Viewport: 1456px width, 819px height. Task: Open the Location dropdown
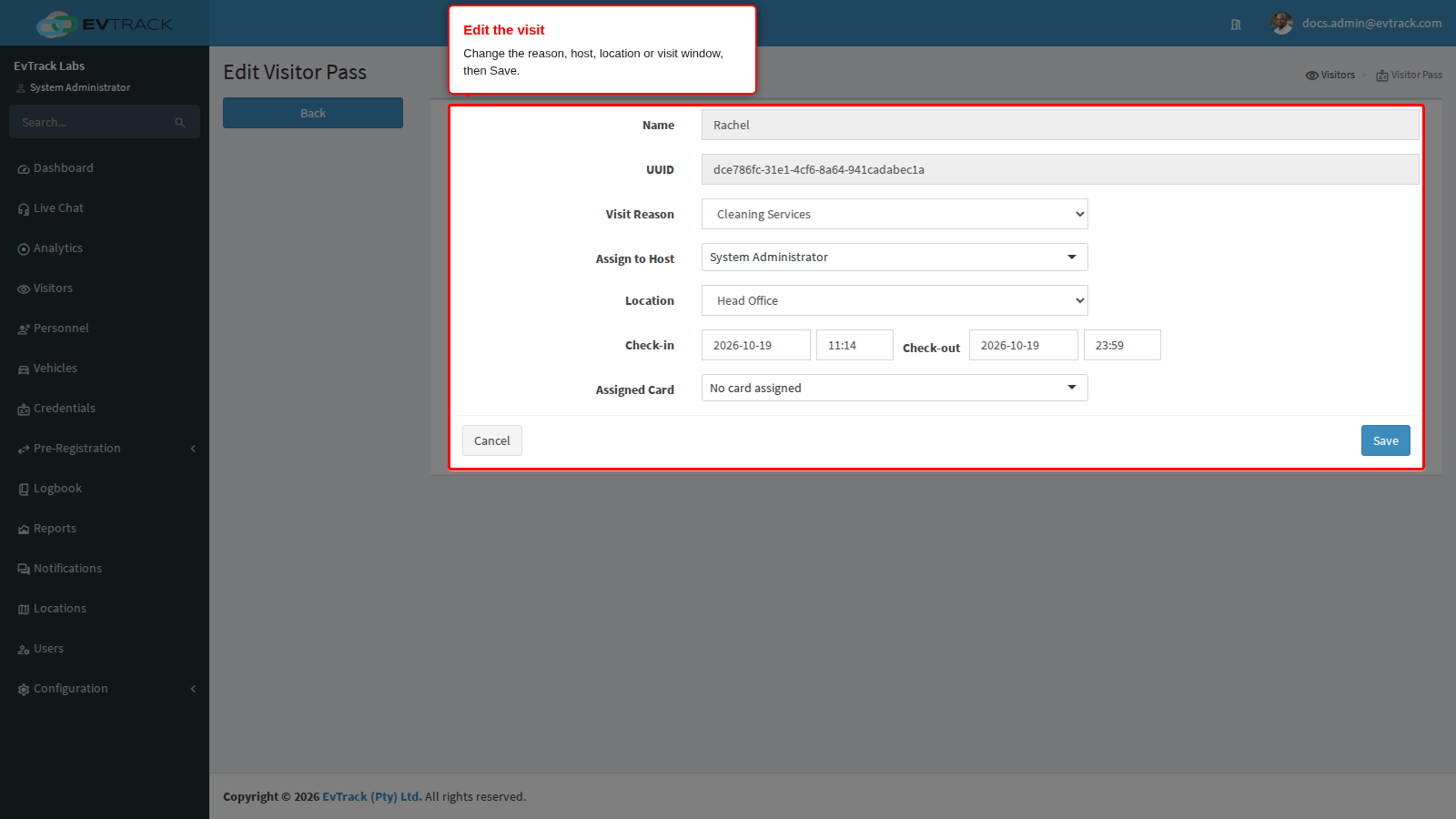click(x=895, y=300)
